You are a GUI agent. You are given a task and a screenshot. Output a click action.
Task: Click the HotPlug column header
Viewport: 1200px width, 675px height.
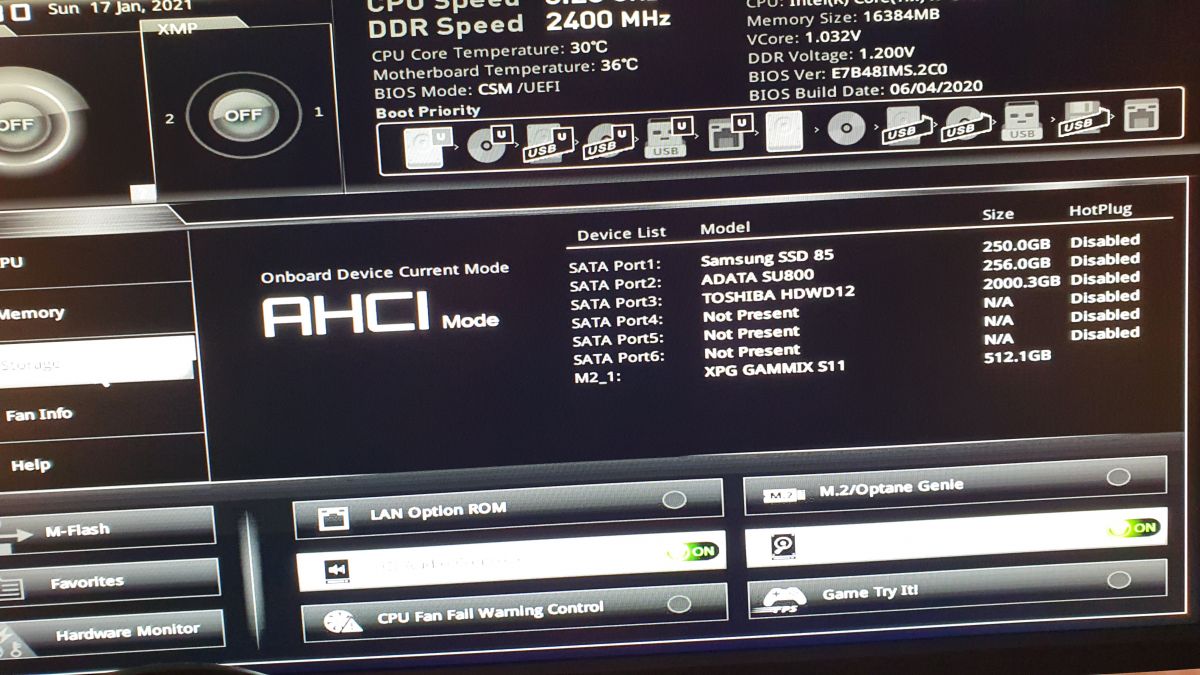pyautogui.click(x=1100, y=210)
